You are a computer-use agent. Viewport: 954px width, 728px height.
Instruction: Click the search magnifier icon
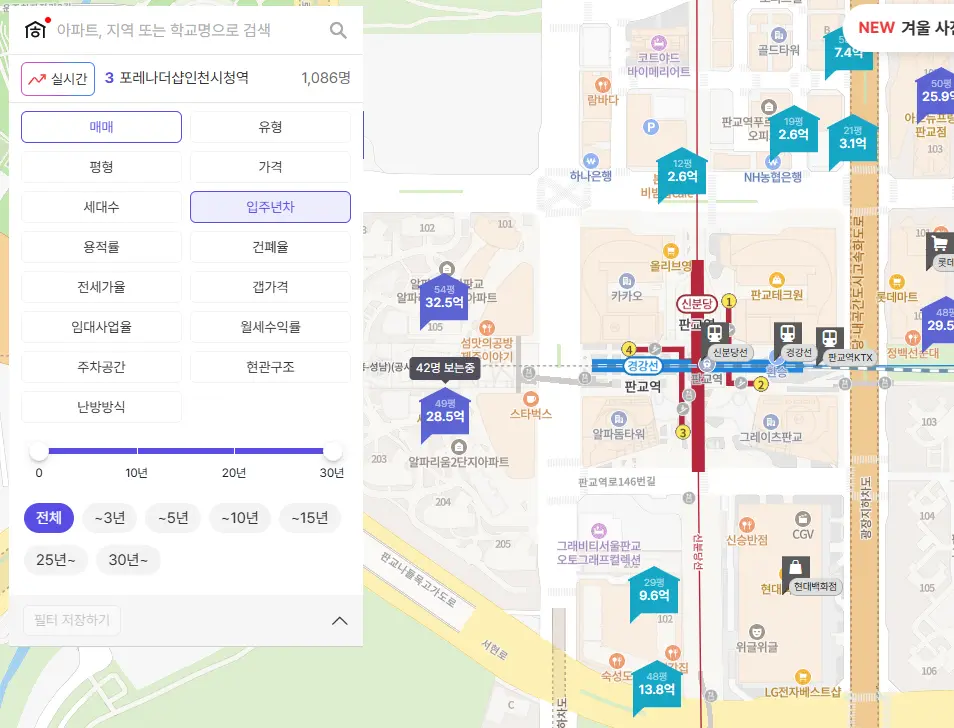pyautogui.click(x=339, y=29)
